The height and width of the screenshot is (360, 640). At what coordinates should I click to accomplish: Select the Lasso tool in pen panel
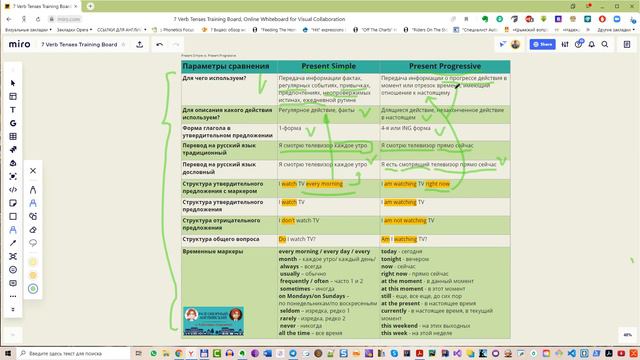coord(33,243)
